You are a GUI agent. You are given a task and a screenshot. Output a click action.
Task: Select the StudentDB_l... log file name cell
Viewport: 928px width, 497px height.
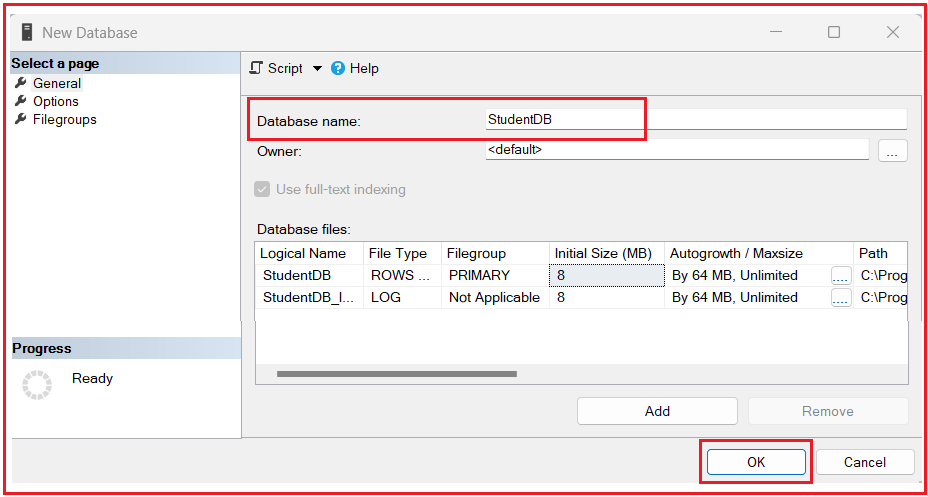coord(310,298)
